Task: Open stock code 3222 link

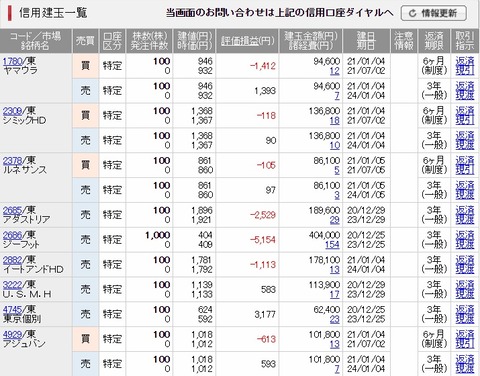Action: point(12,285)
